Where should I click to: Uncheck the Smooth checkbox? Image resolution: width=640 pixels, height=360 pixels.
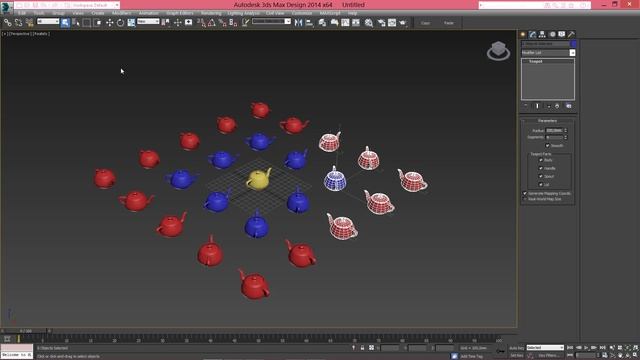pyautogui.click(x=548, y=146)
